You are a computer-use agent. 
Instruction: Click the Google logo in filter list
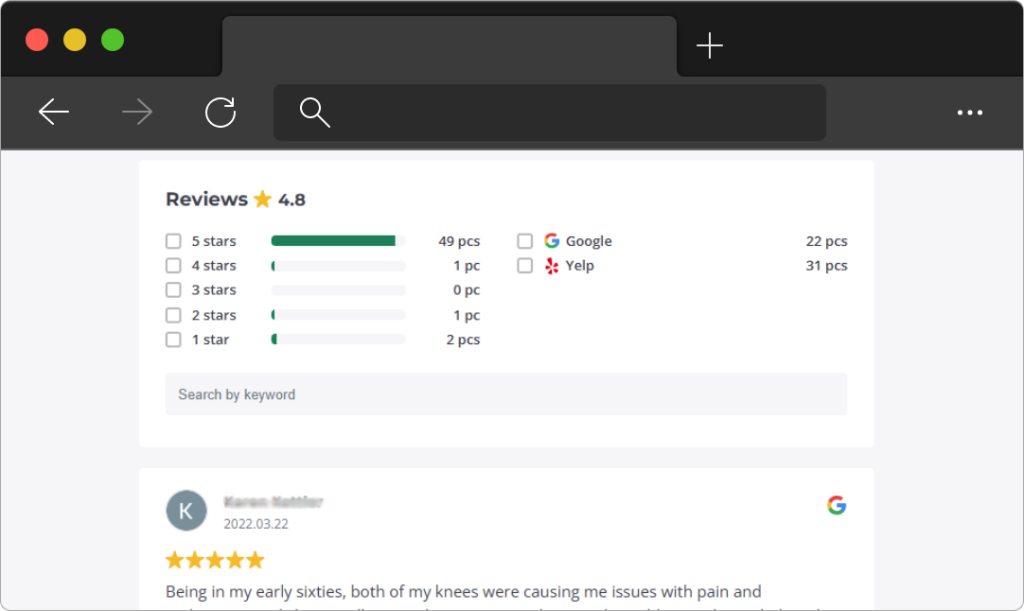pyautogui.click(x=552, y=241)
